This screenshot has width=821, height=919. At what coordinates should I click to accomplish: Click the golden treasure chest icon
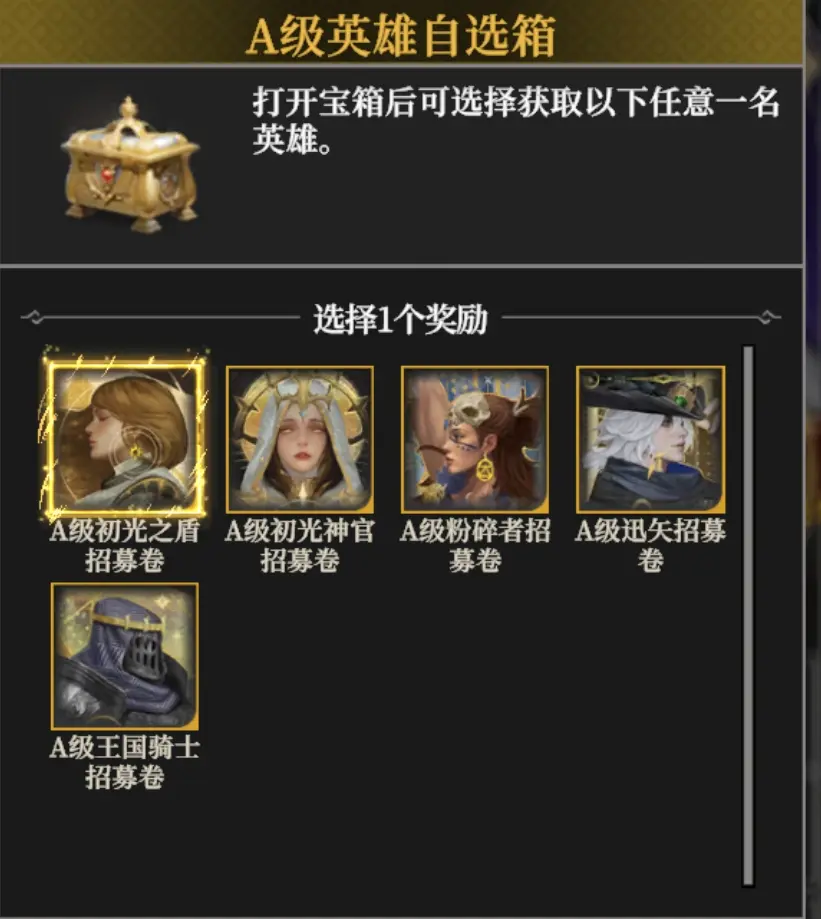tap(132, 165)
